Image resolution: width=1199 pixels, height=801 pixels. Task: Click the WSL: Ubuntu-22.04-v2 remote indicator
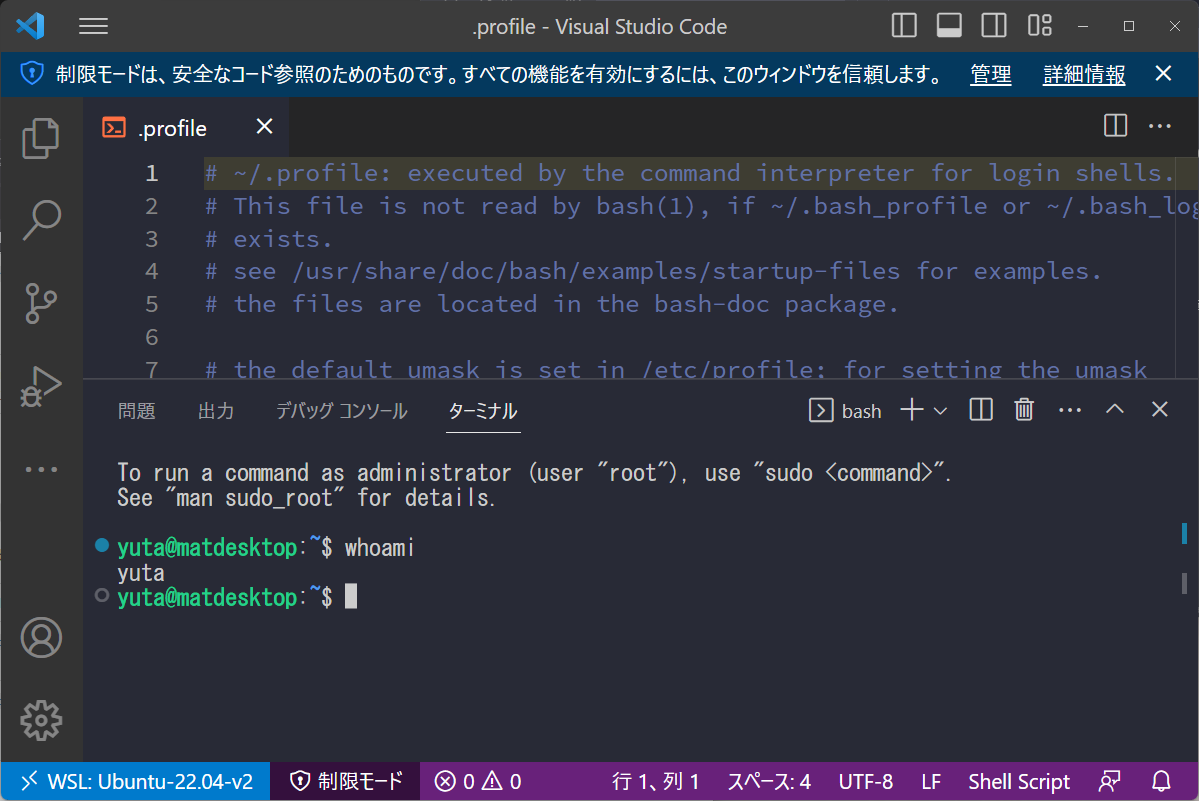point(135,781)
